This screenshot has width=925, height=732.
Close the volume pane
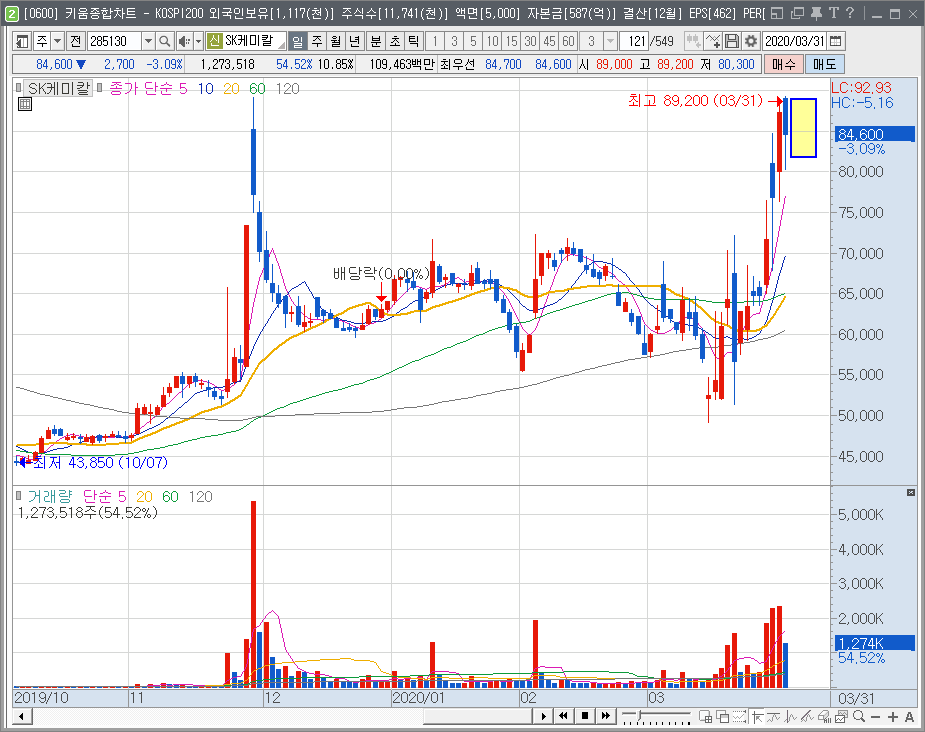(911, 493)
